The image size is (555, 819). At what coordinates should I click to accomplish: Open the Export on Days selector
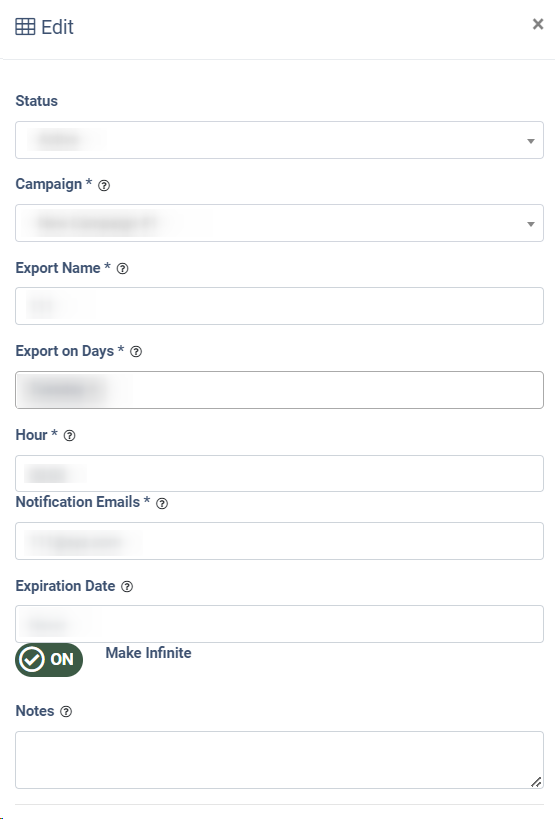point(279,390)
